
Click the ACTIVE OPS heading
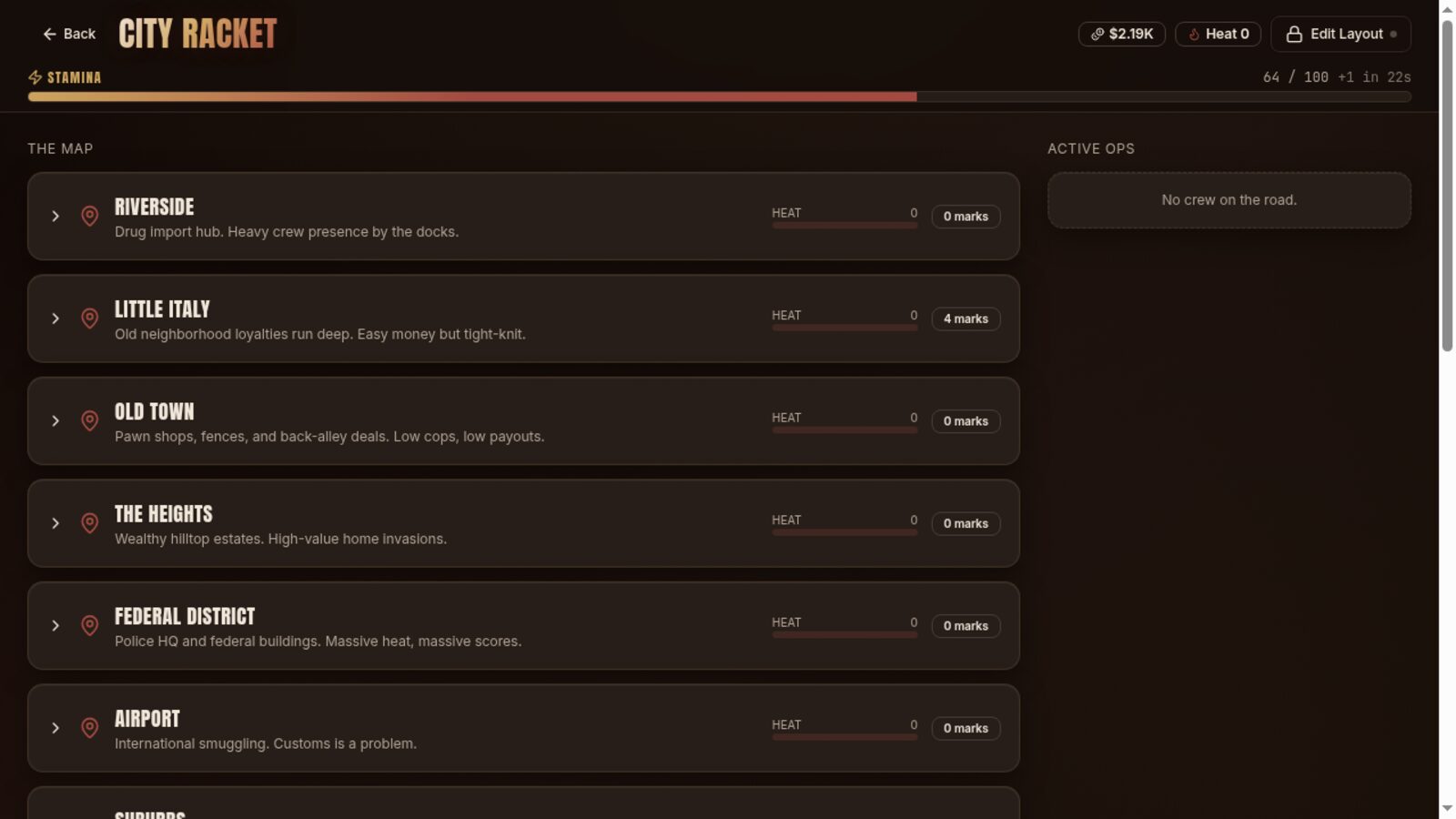point(1091,148)
